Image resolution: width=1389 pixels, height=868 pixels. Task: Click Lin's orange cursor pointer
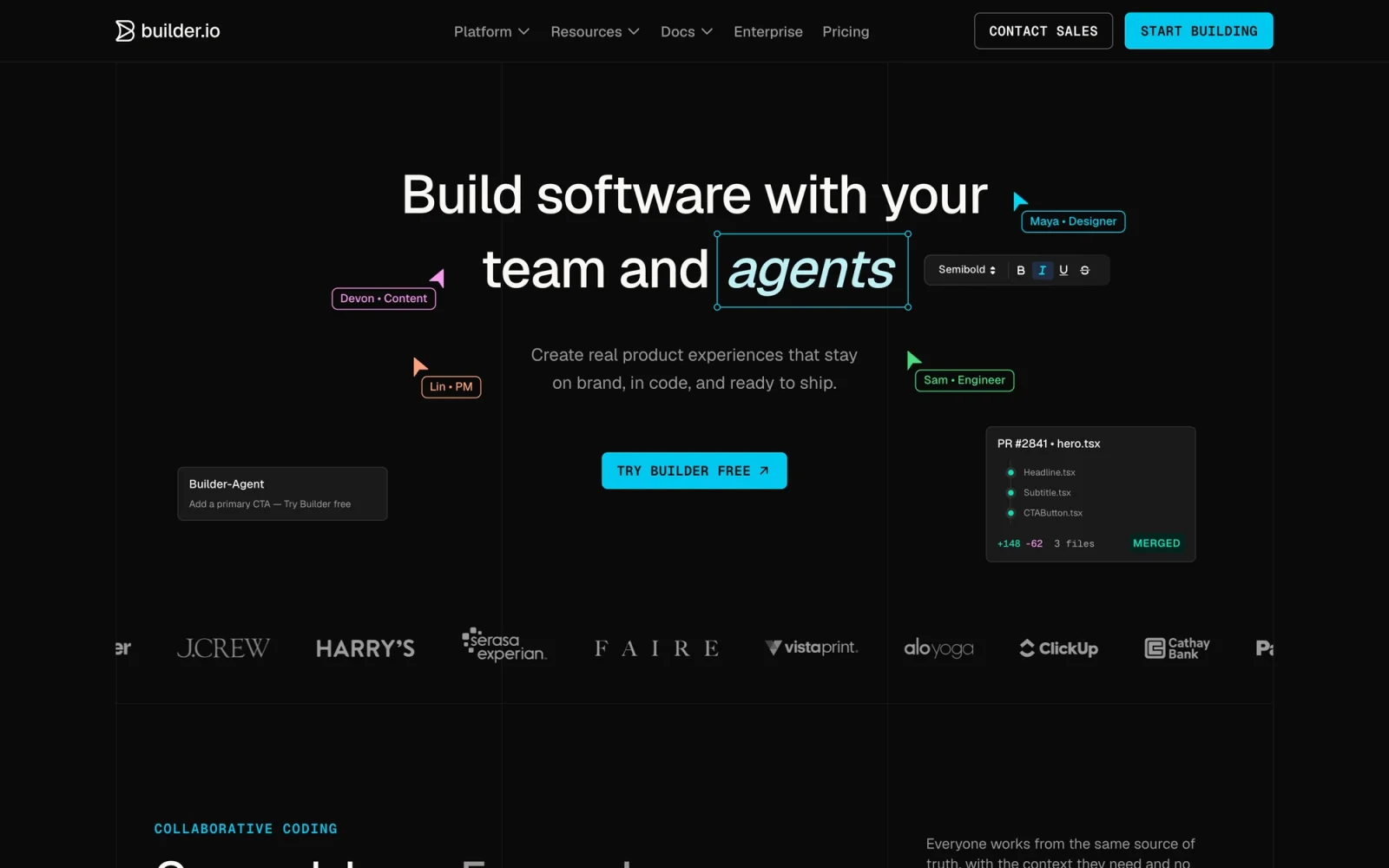[419, 365]
